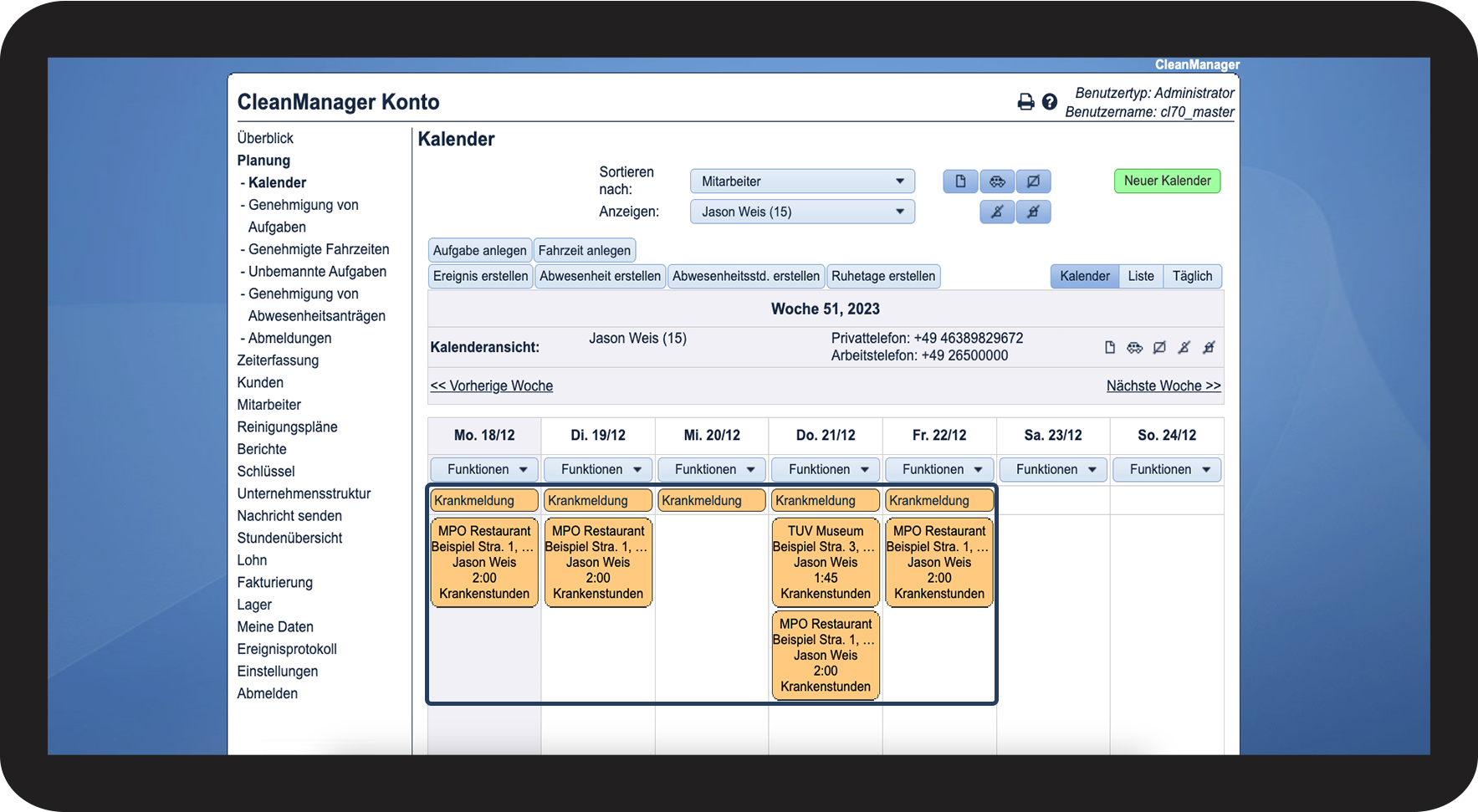Open TUV Museum task on Do. 21/12
1478x812 pixels.
826,562
